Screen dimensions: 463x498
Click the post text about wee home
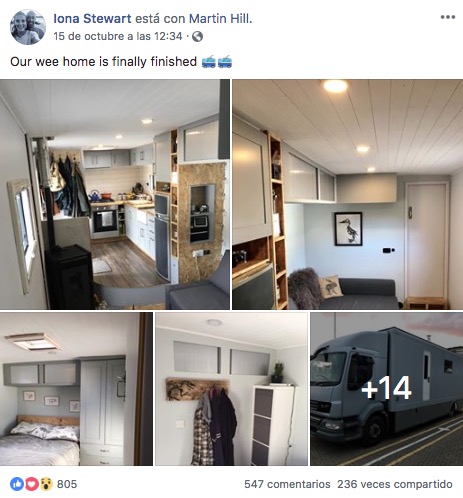103,62
